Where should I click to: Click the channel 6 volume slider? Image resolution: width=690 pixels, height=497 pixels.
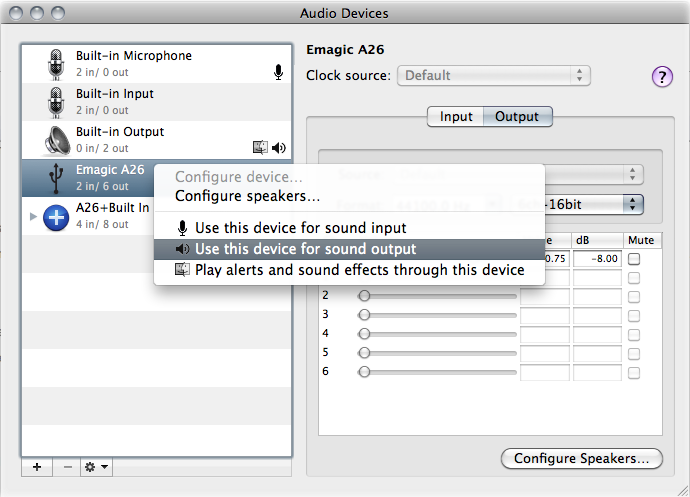(x=437, y=372)
